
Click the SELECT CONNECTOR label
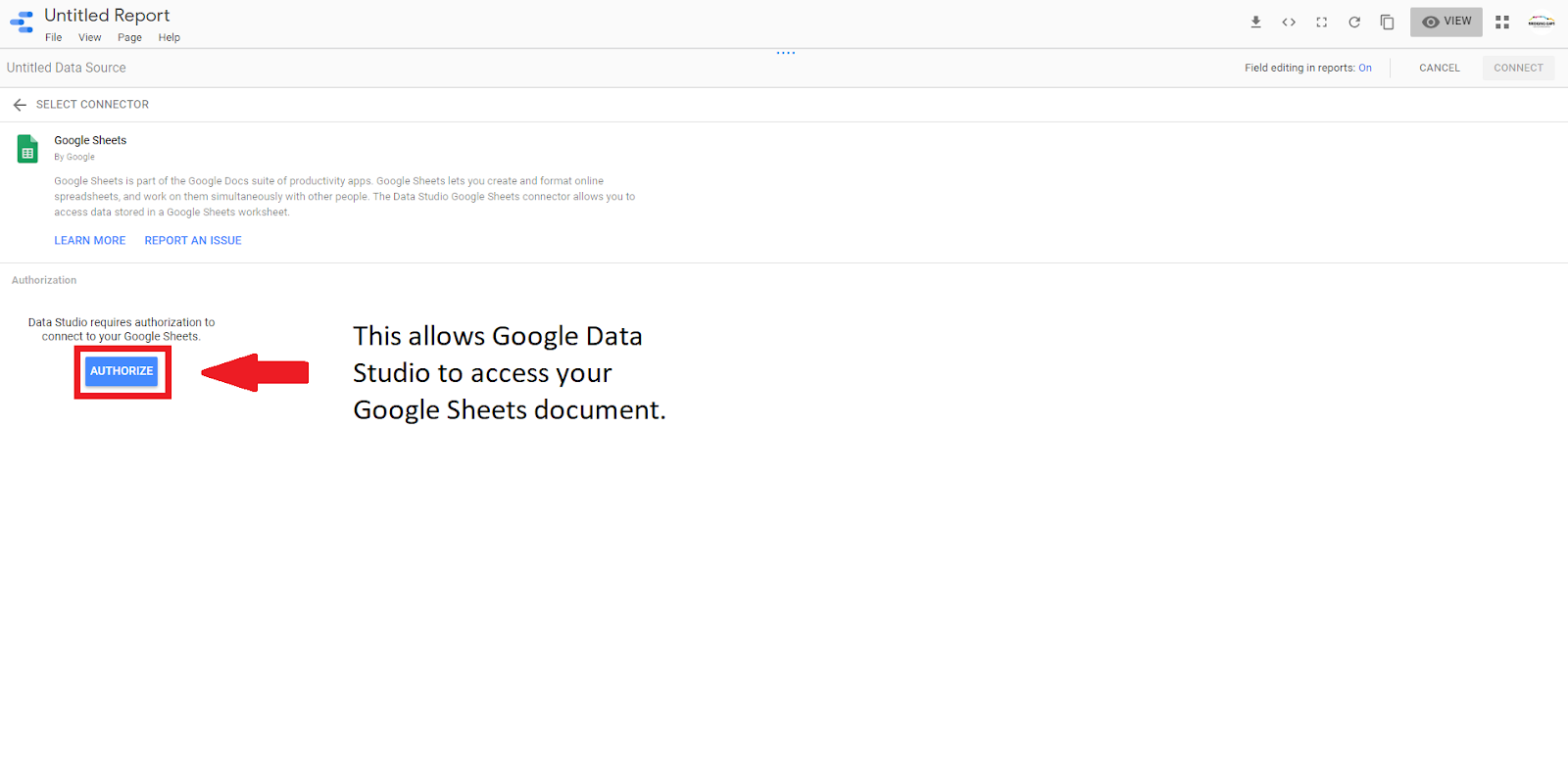(x=93, y=105)
